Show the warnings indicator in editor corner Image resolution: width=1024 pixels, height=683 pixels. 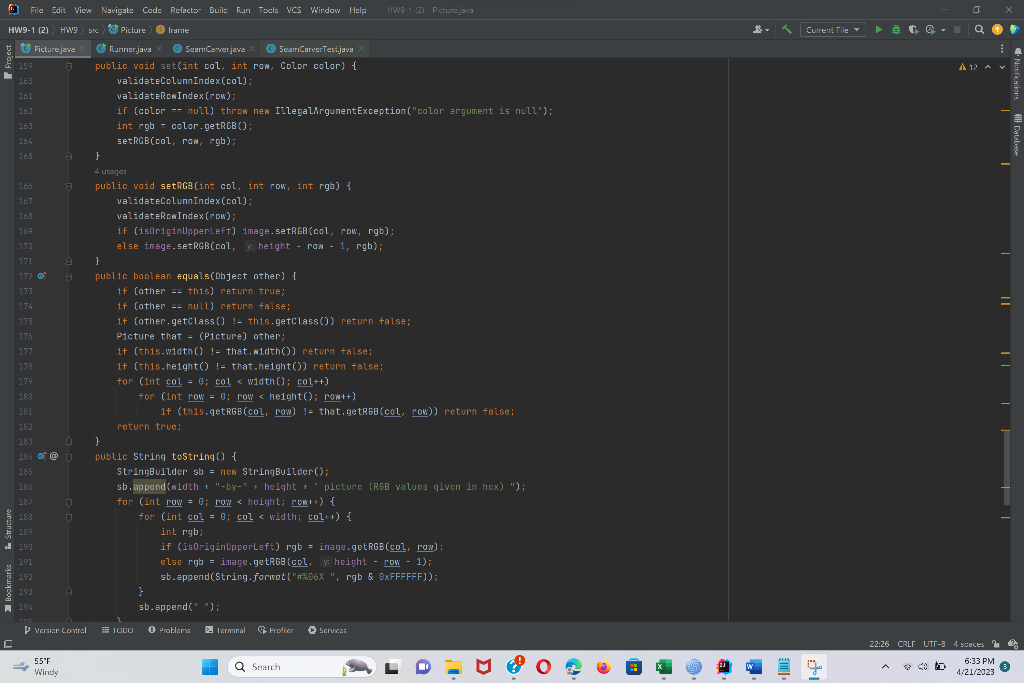tap(968, 67)
